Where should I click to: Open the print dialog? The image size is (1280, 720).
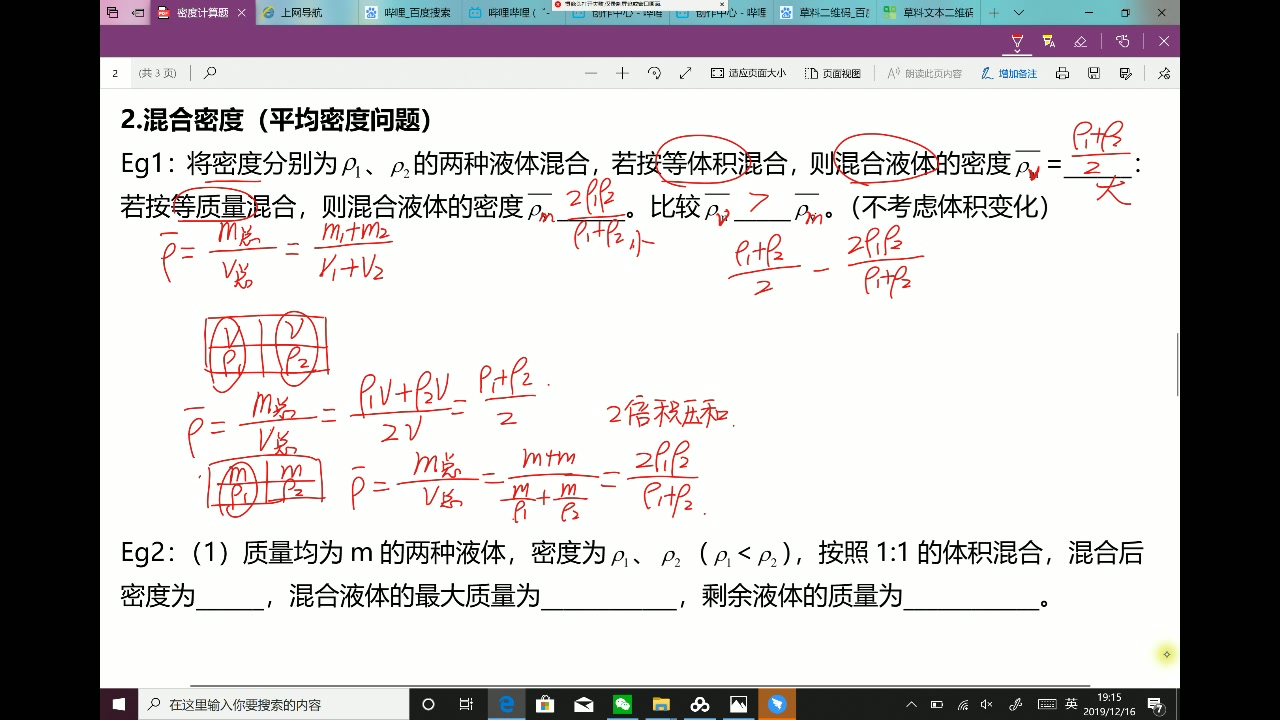coord(1062,73)
